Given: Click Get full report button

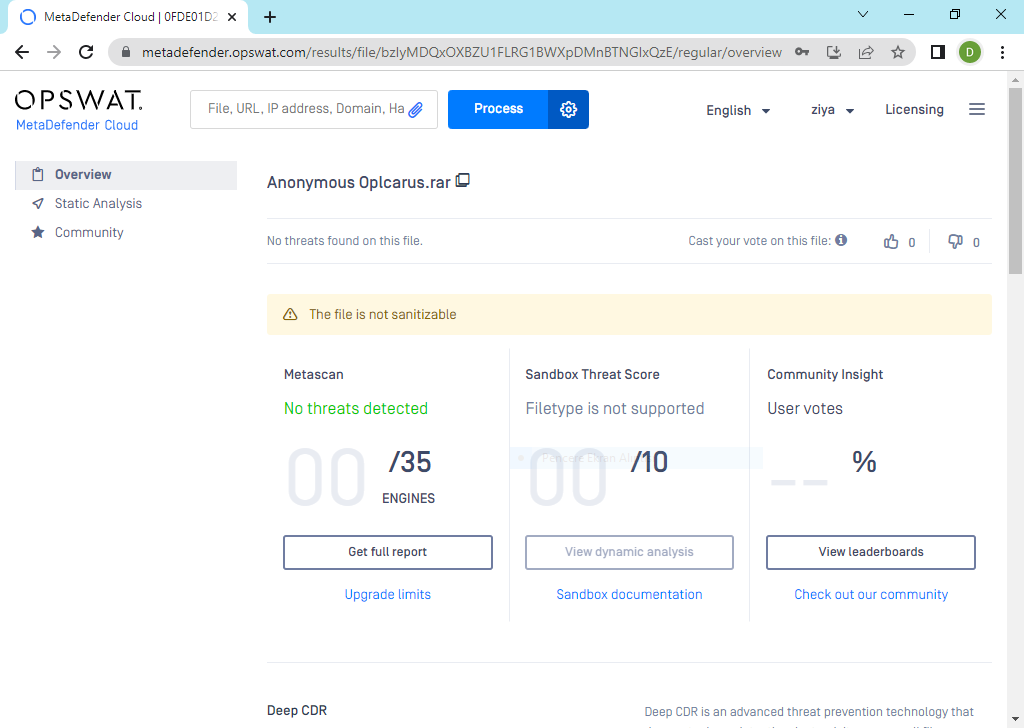Looking at the screenshot, I should pos(388,552).
